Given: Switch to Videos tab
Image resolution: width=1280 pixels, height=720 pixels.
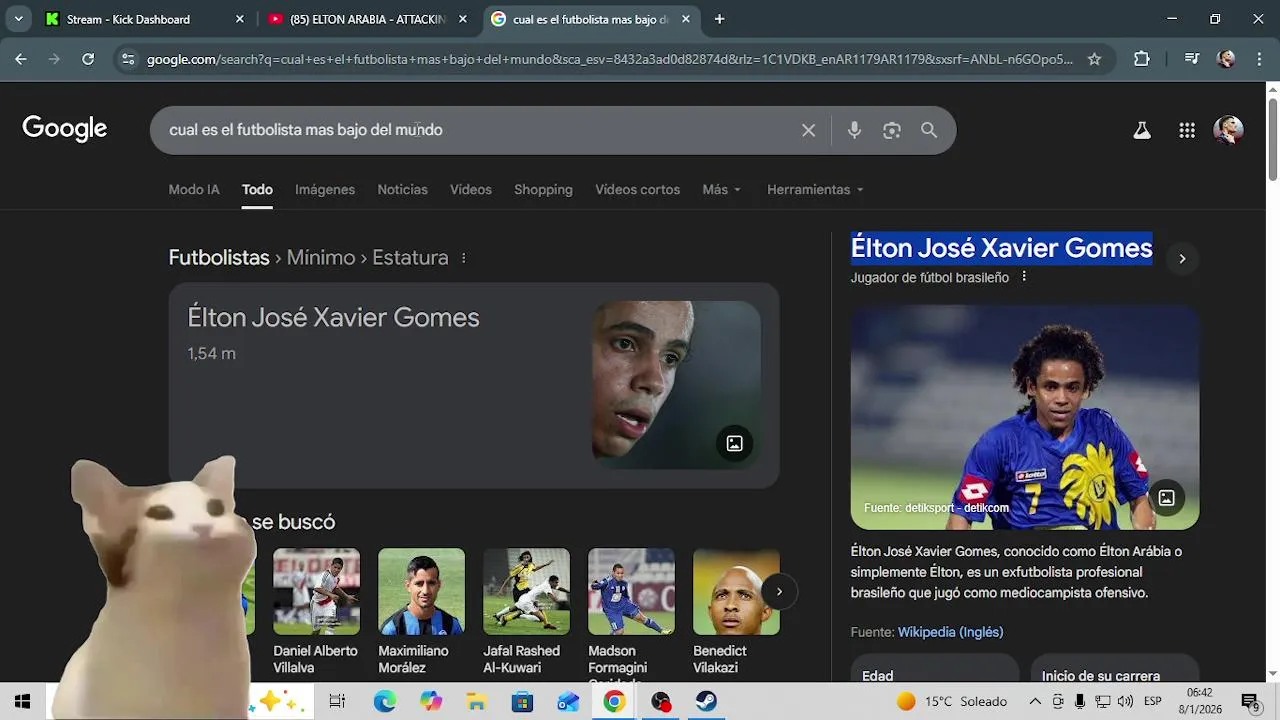Looking at the screenshot, I should pyautogui.click(x=471, y=190).
